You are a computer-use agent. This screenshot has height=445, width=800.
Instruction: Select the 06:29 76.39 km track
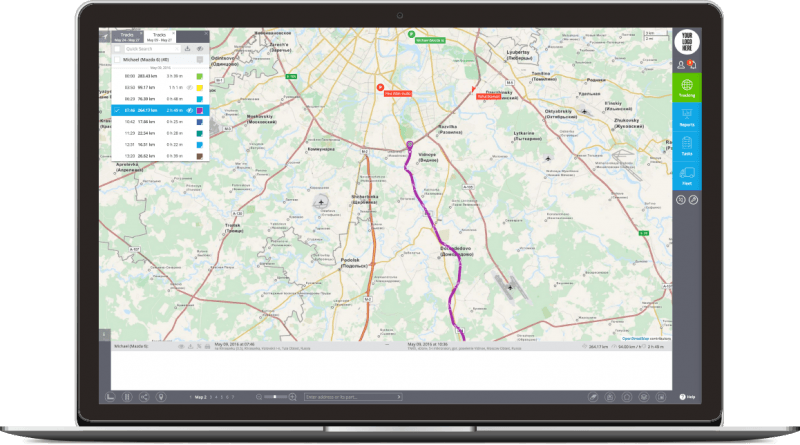click(x=160, y=99)
